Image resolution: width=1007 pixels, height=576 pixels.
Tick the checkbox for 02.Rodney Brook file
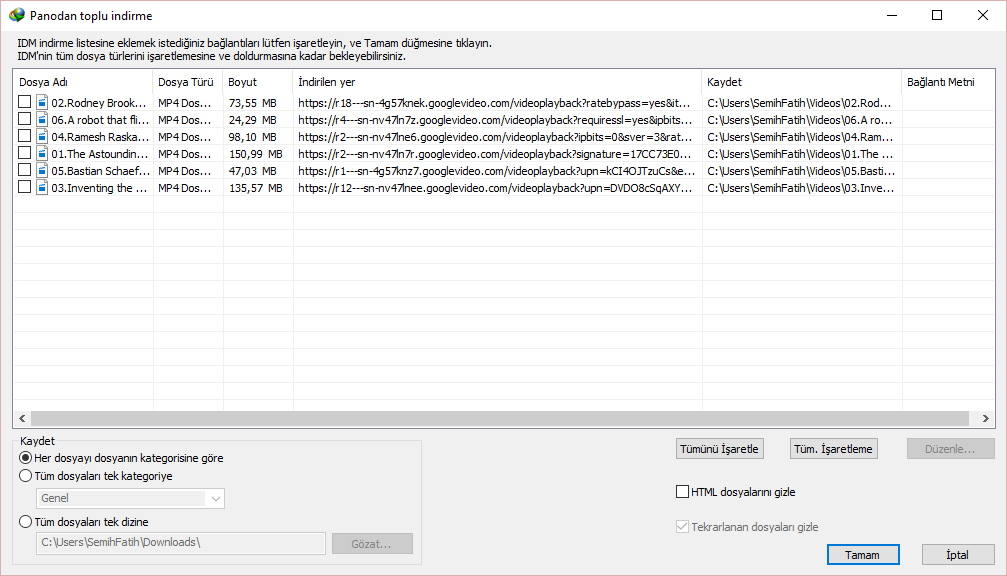[x=25, y=103]
